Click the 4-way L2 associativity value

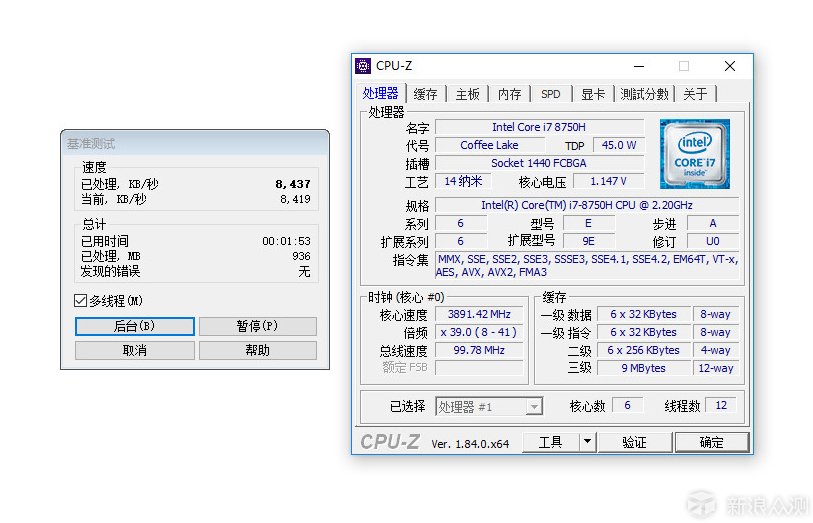point(716,350)
